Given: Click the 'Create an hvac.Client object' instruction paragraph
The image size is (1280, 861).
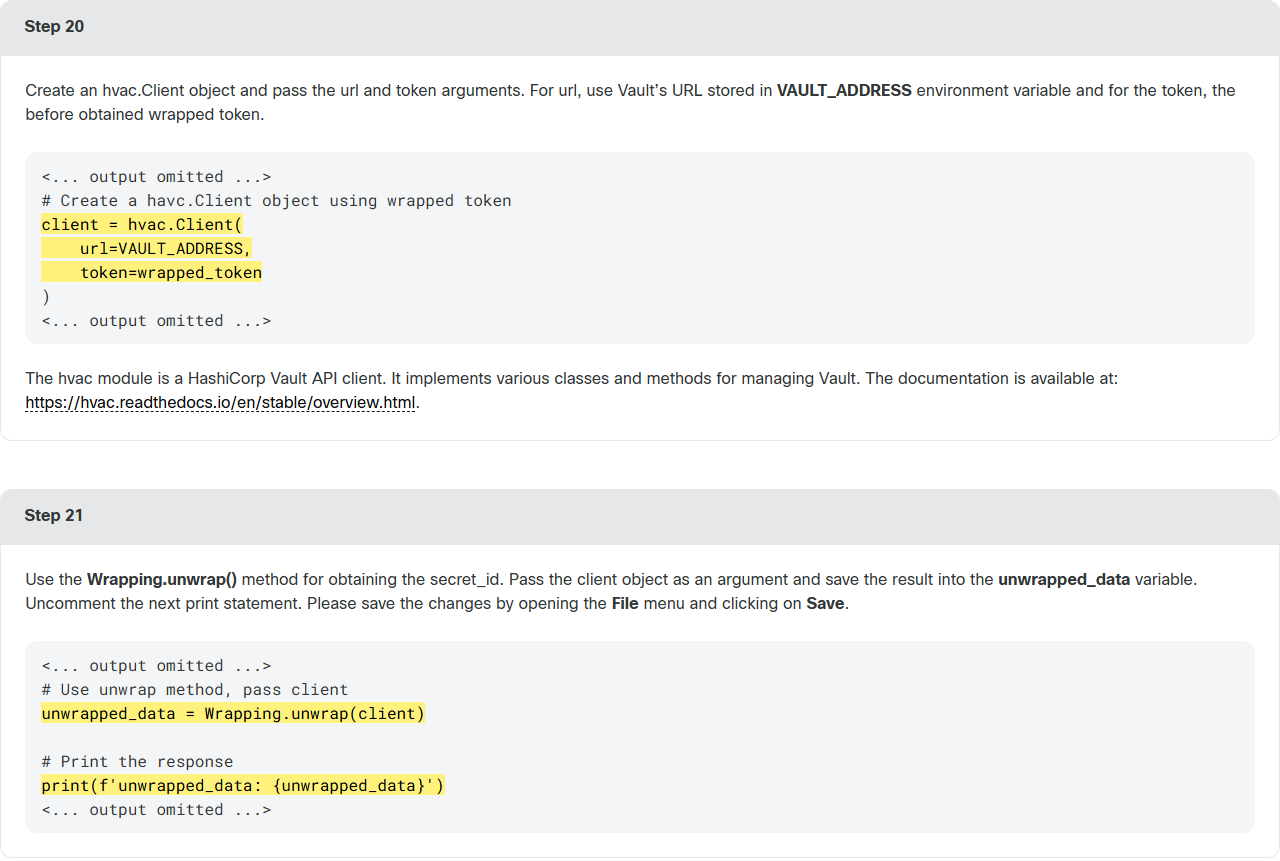Looking at the screenshot, I should [630, 102].
